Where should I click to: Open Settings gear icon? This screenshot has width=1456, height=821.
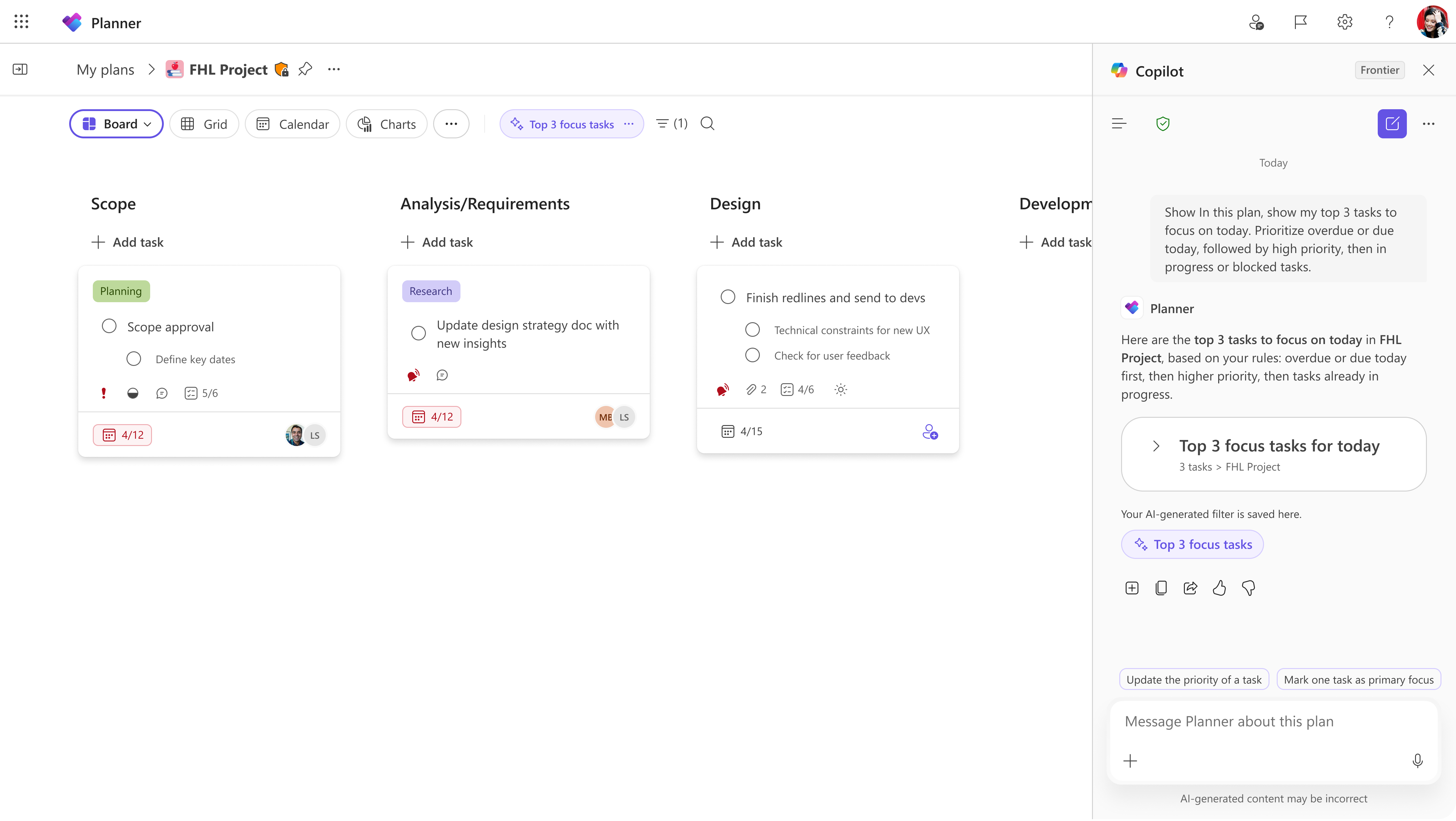[x=1345, y=22]
